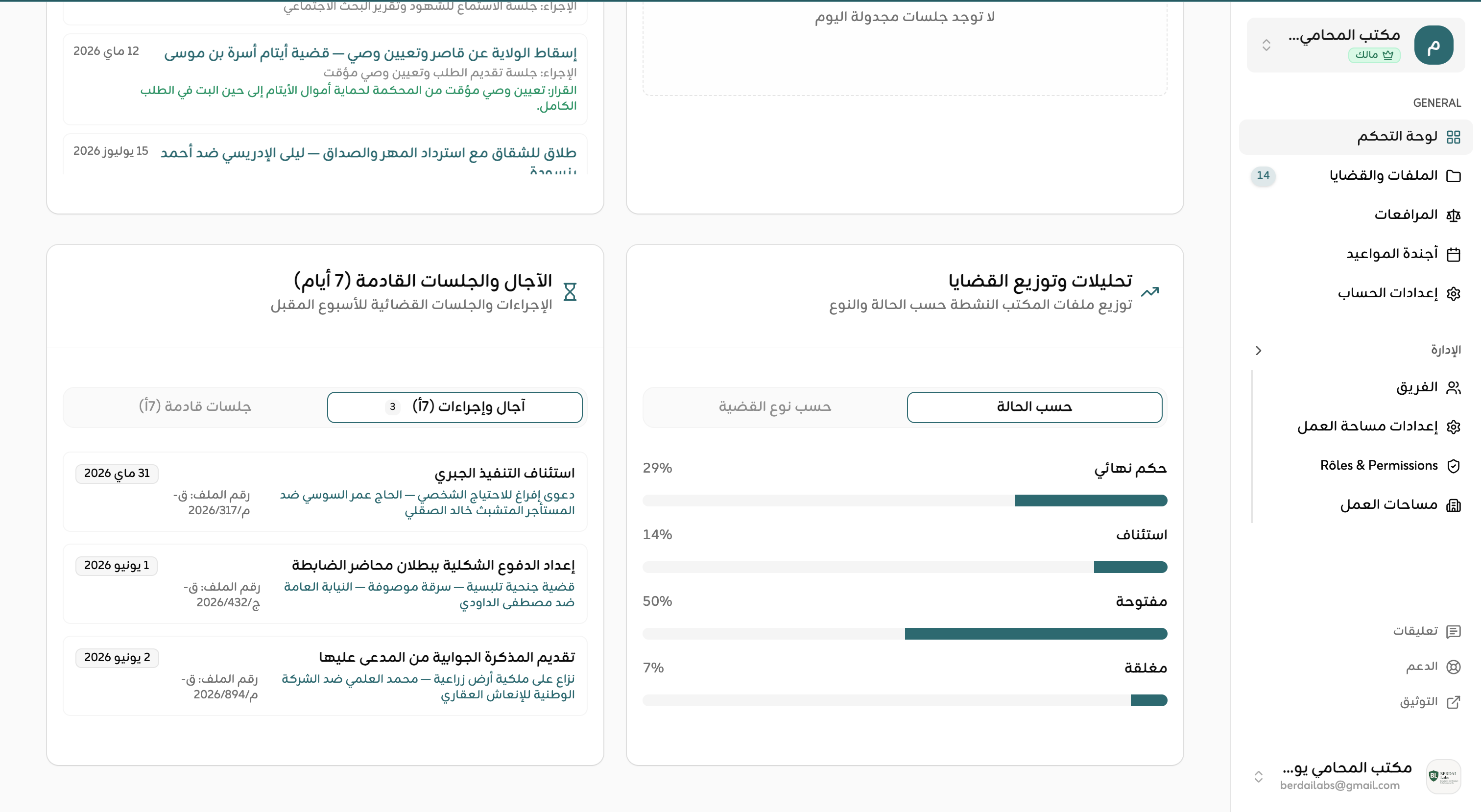Open deadline إعداد الدفوع الشكلية ببطلان محاضر الضابطة
This screenshot has width=1481, height=812.
433,565
